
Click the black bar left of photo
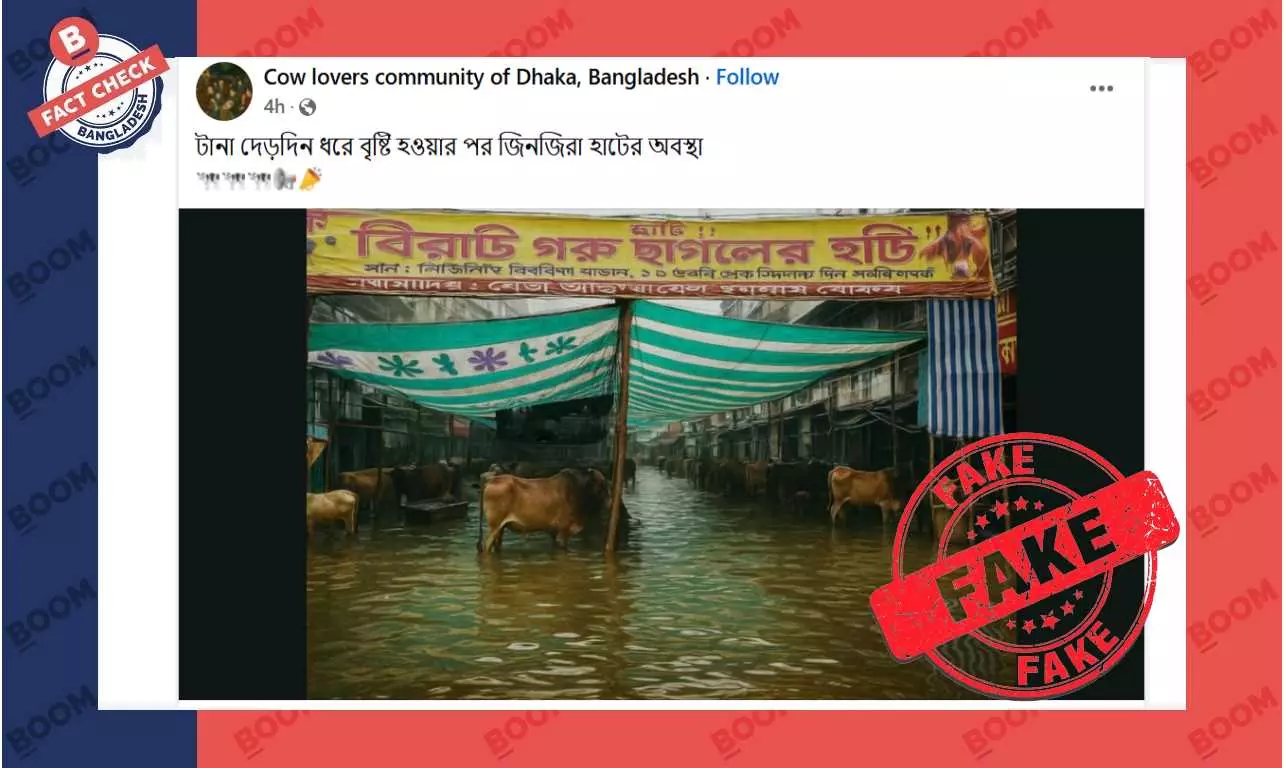coord(243,454)
